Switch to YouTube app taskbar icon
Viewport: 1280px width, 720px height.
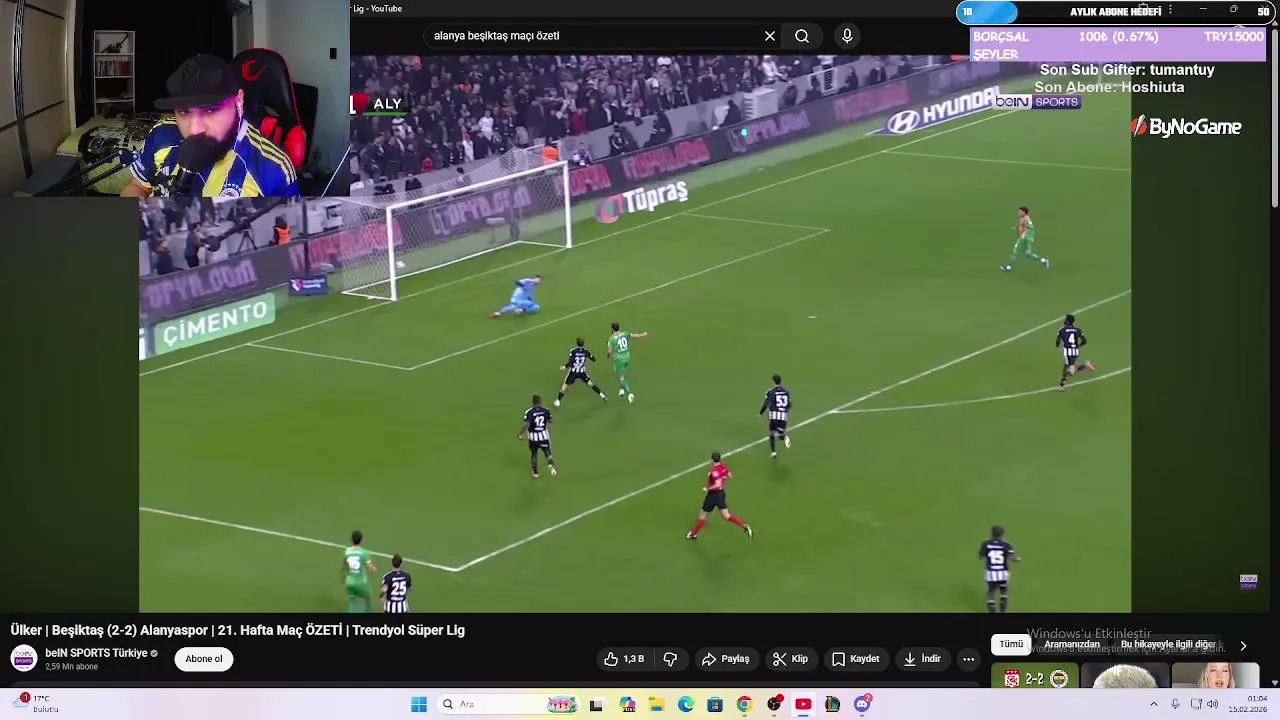[x=803, y=705]
